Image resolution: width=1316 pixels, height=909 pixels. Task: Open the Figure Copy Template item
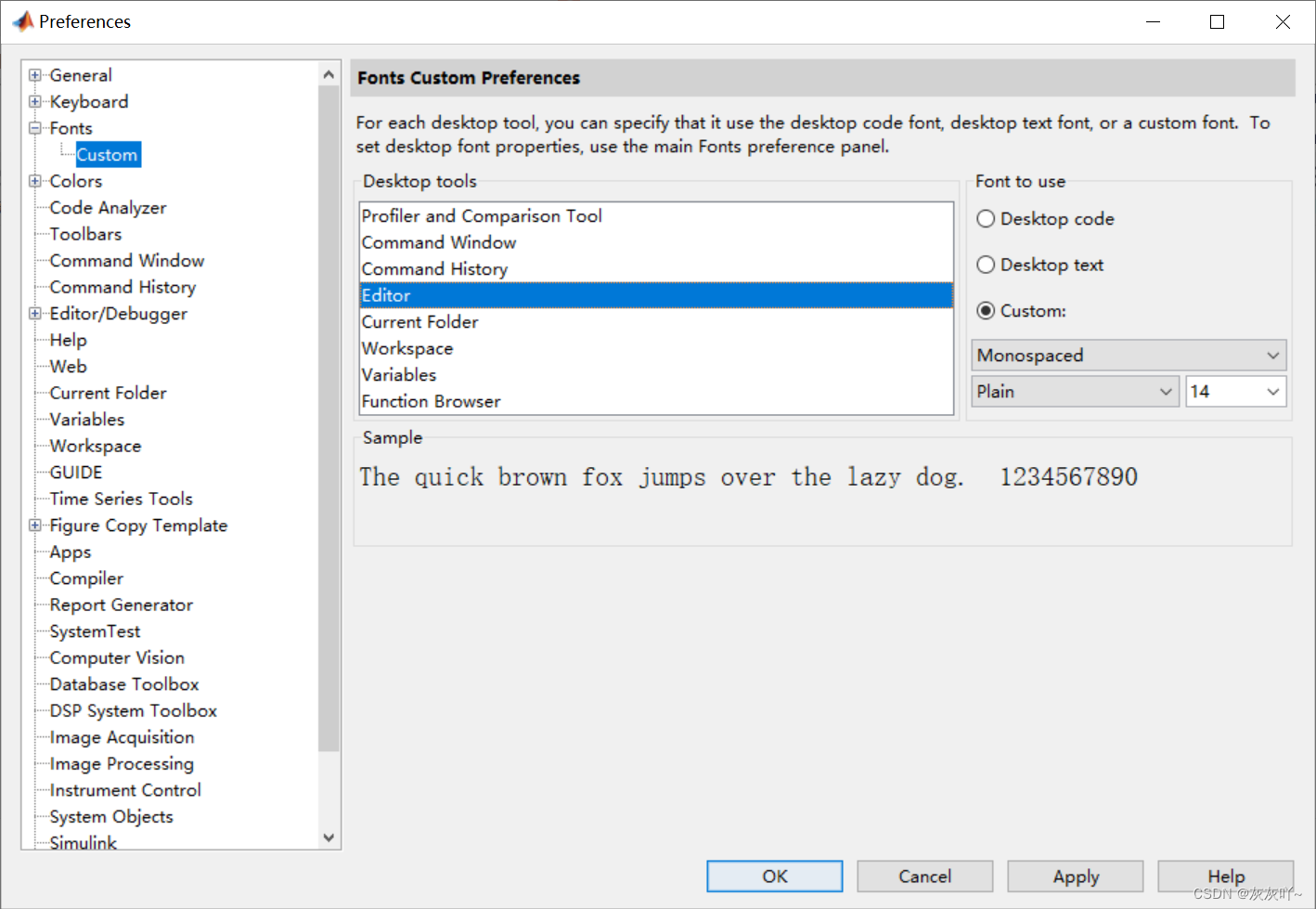point(139,526)
